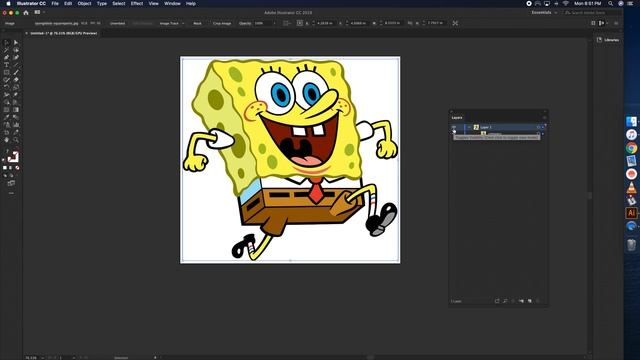The width and height of the screenshot is (640, 360).
Task: Open VLC from the Dock
Action: (631, 188)
